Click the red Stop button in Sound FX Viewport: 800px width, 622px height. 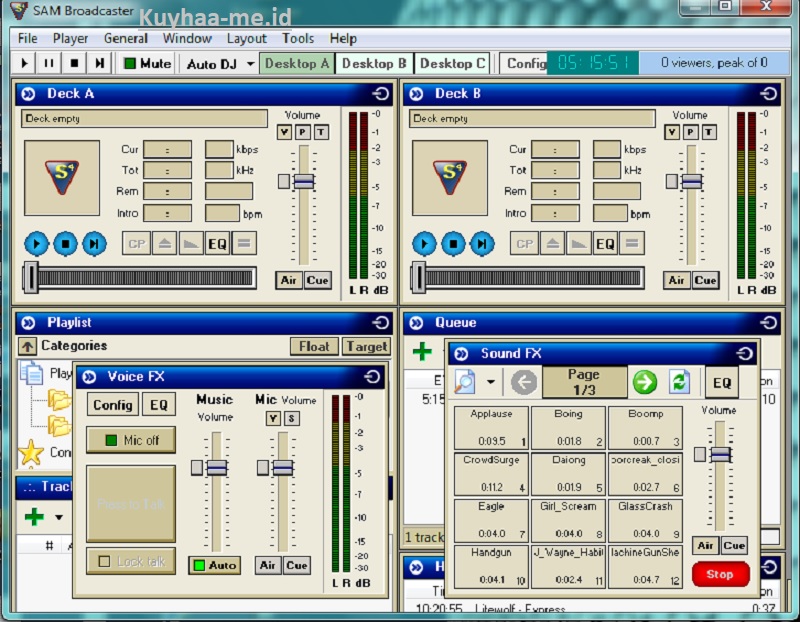[x=720, y=574]
